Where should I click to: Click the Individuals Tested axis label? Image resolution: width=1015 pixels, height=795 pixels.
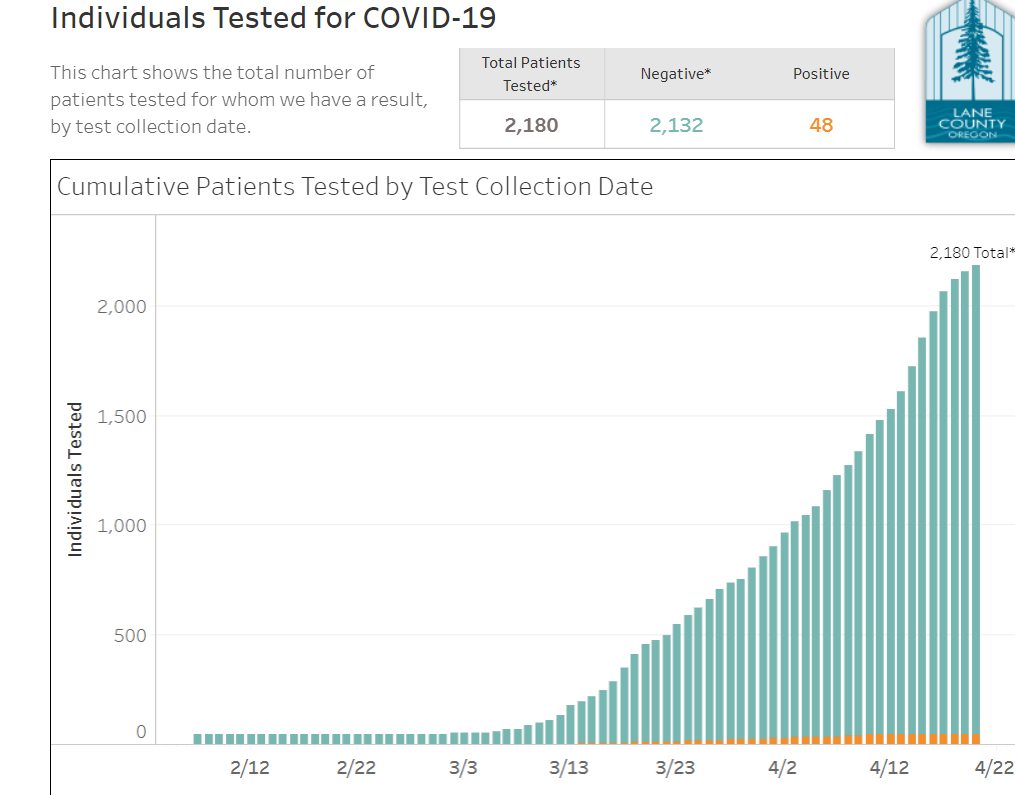point(75,479)
